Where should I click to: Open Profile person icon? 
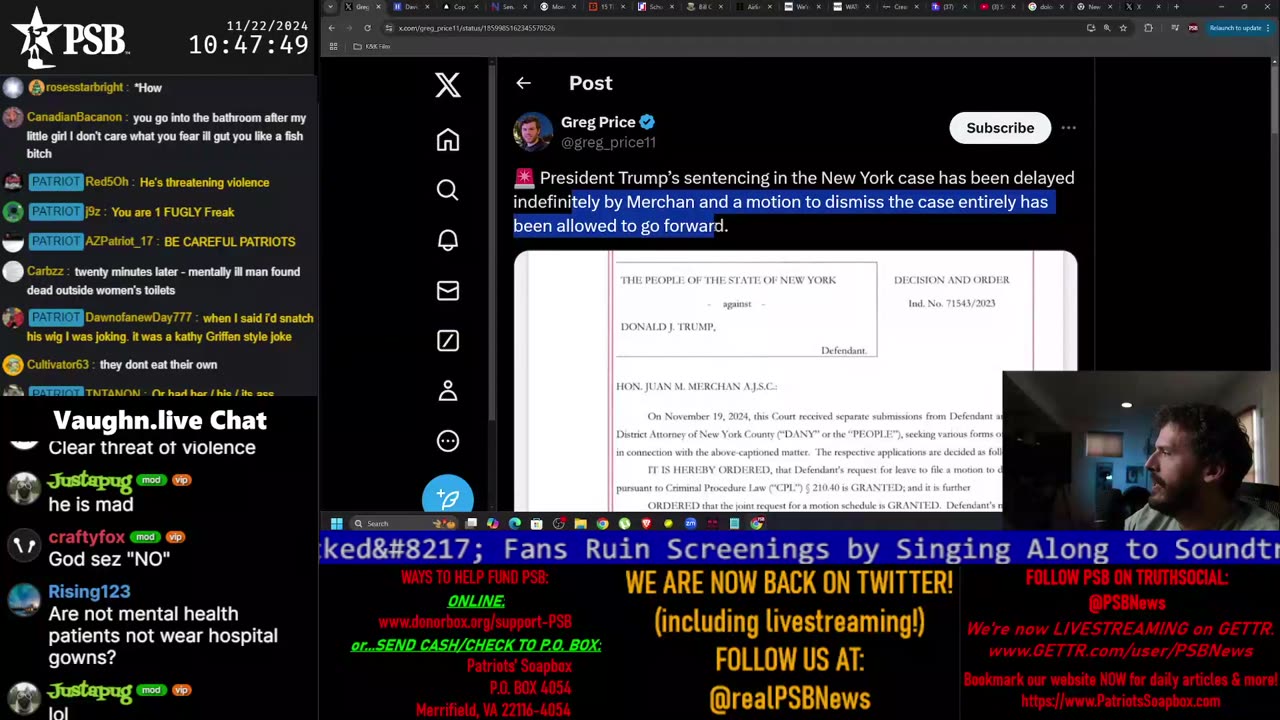[447, 391]
